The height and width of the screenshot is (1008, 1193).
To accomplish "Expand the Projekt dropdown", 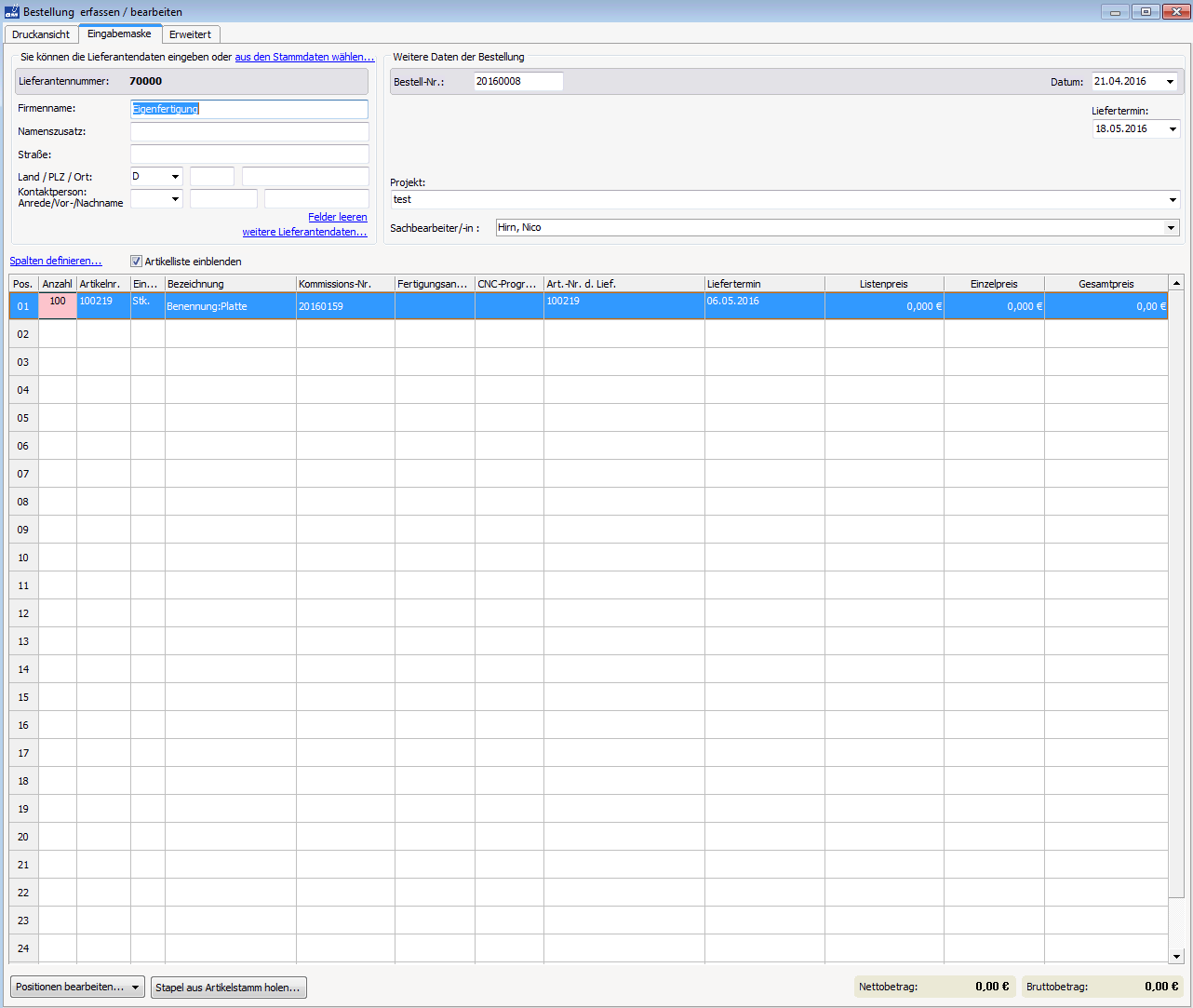I will pos(1173,200).
